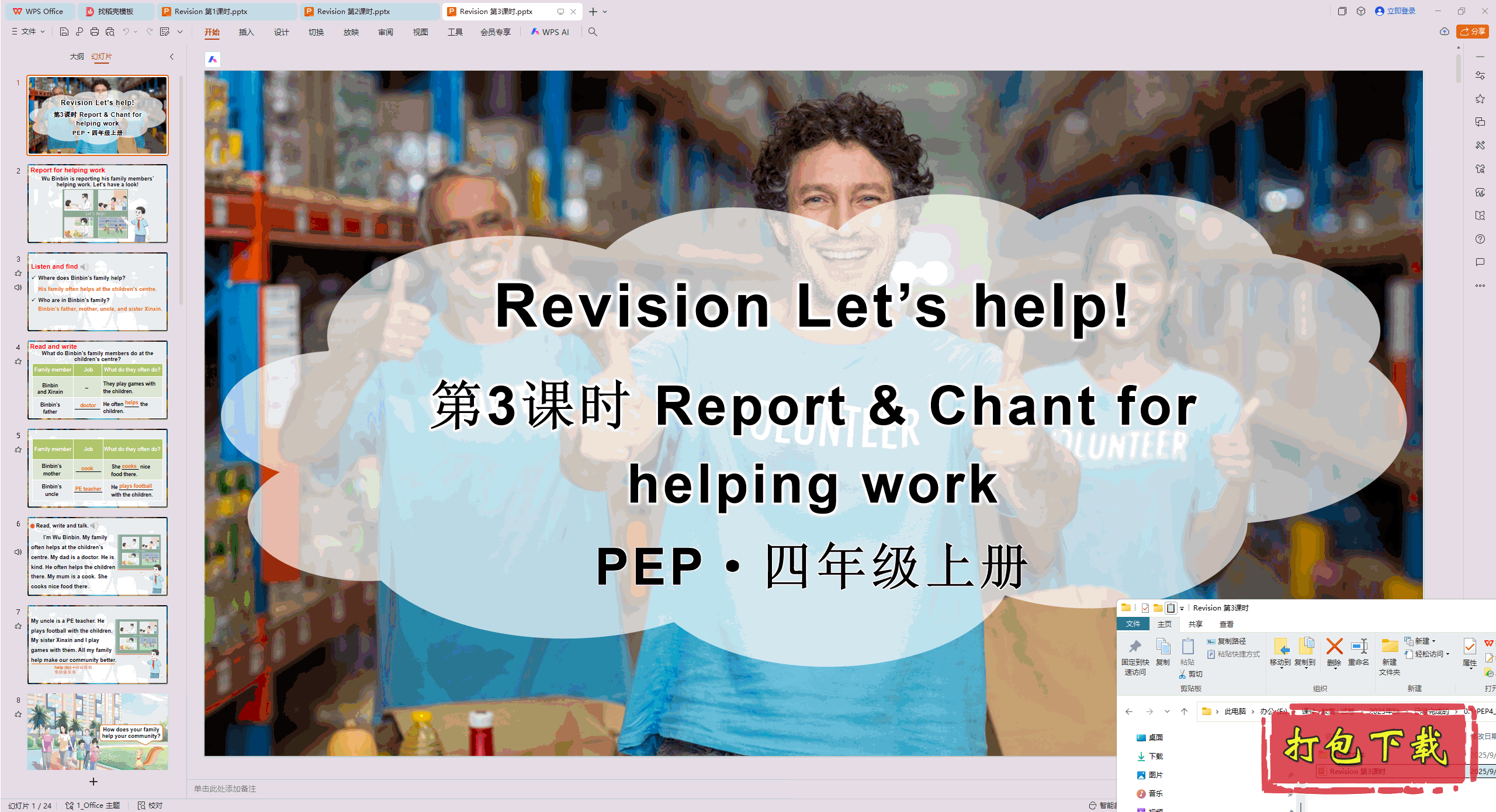
Task: Click the 立即登录 login button
Action: pos(1395,11)
